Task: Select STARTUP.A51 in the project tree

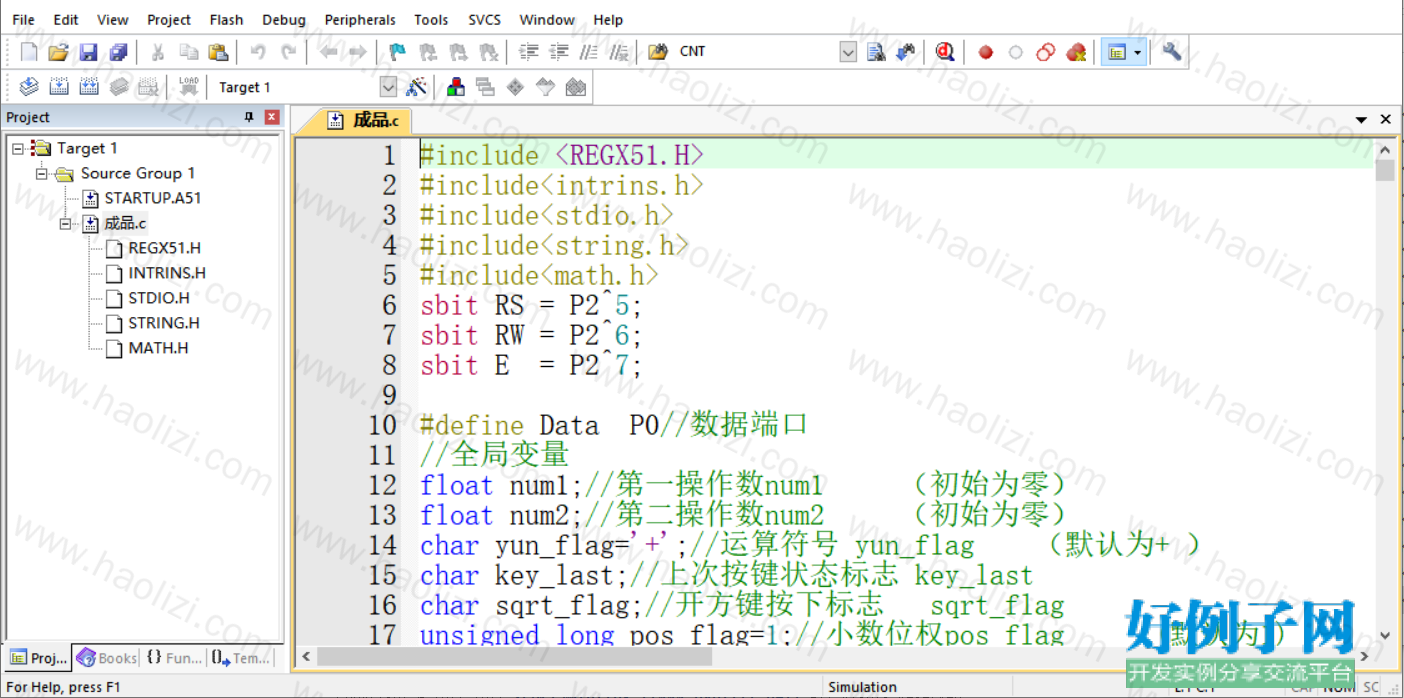Action: 152,198
